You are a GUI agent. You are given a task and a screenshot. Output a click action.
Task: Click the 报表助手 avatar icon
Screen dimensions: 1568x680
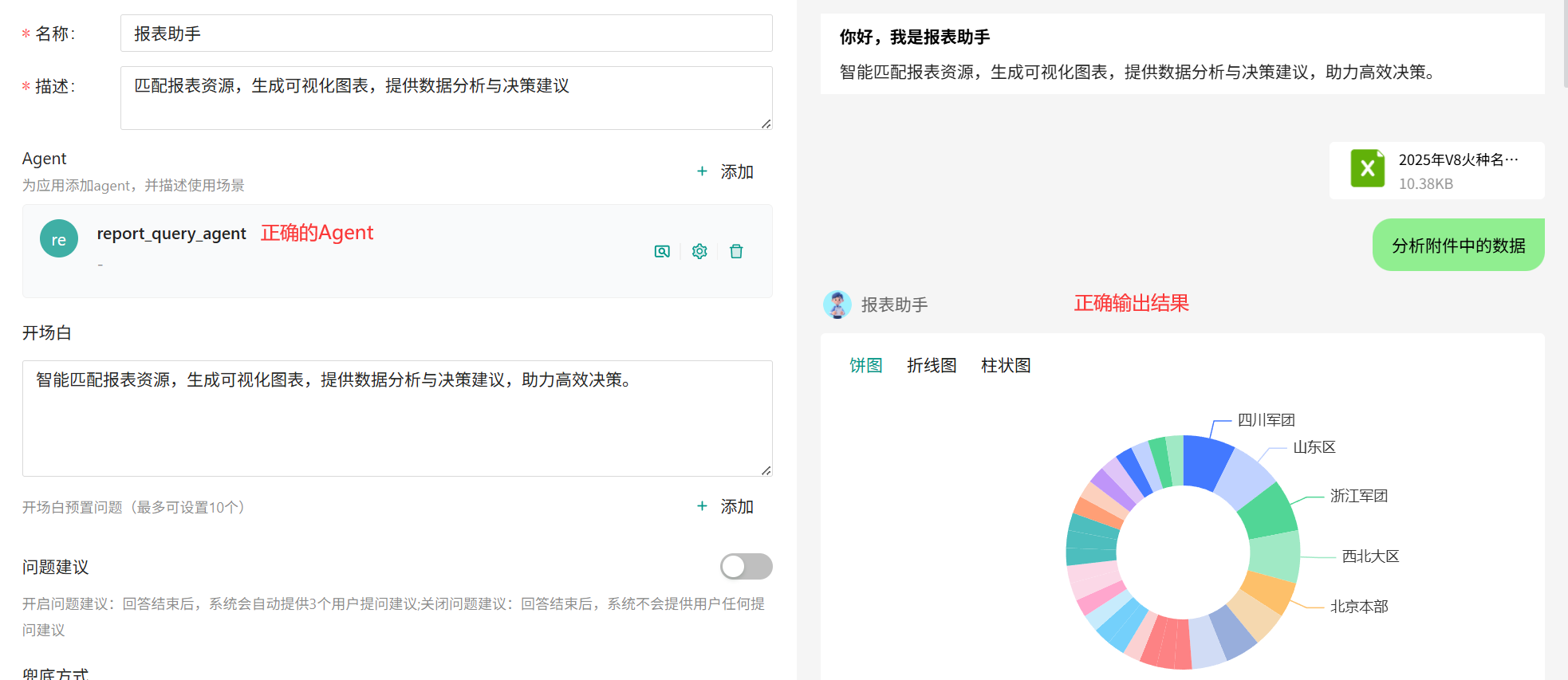tap(837, 305)
